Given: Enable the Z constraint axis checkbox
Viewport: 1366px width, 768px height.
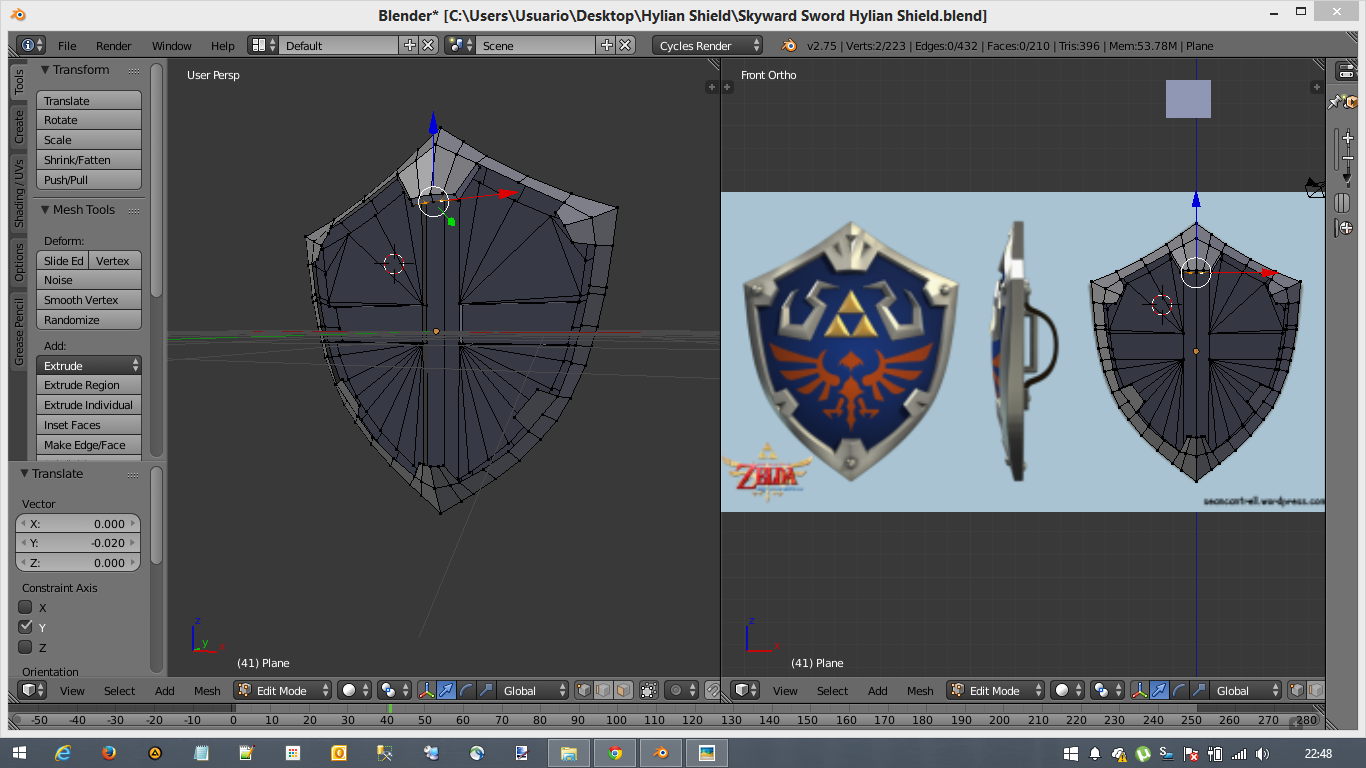Looking at the screenshot, I should pyautogui.click(x=26, y=647).
